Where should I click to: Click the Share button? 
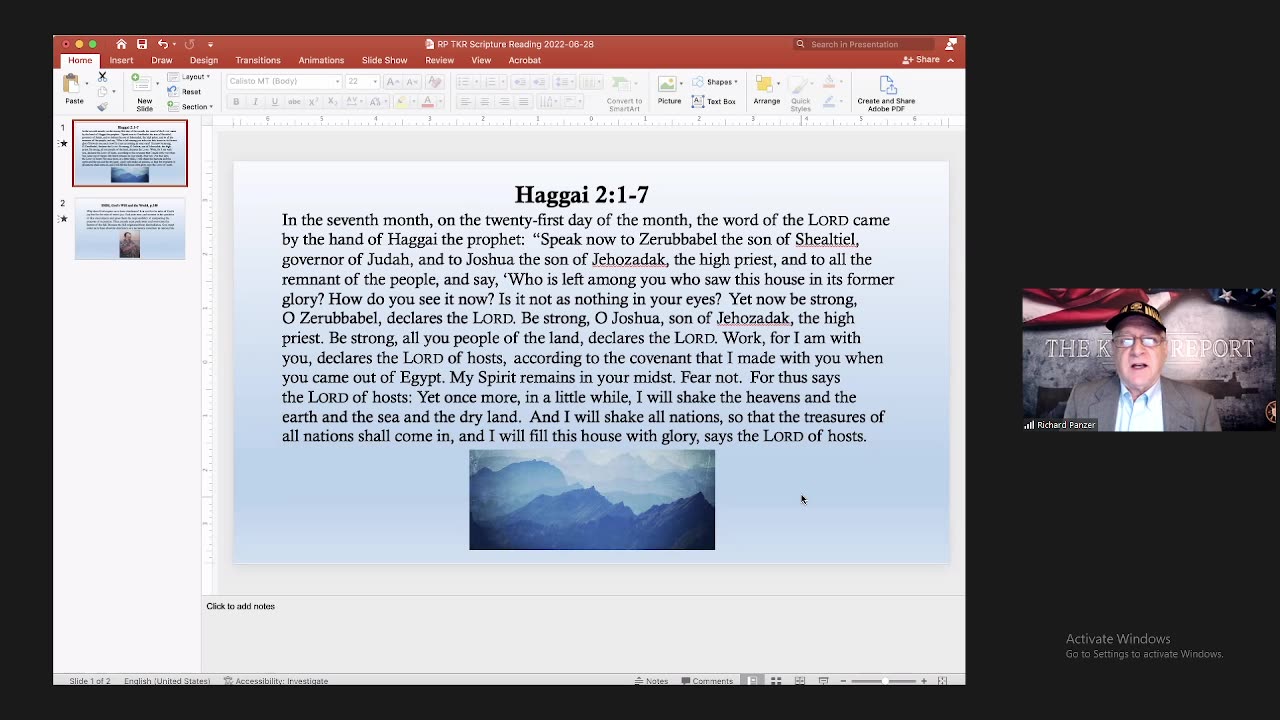(922, 60)
